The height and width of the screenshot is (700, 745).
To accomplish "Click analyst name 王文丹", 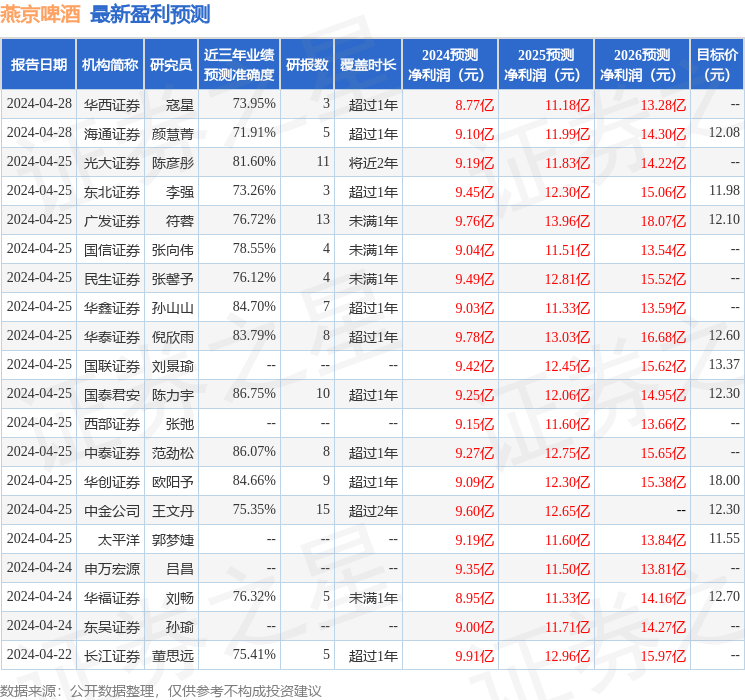I will point(173,510).
